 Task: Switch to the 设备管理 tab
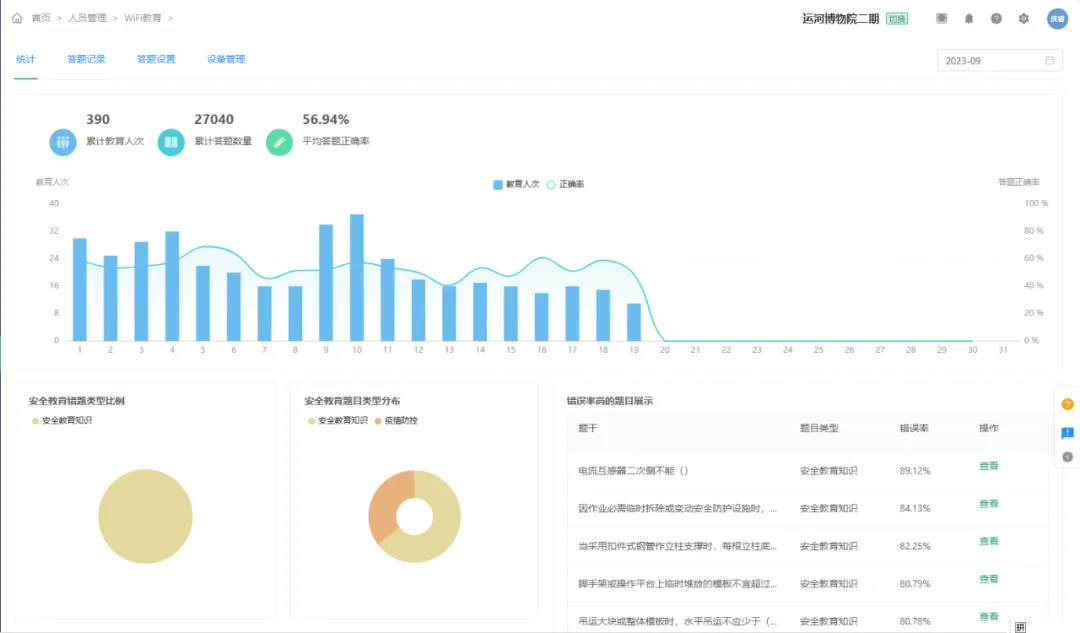point(226,59)
